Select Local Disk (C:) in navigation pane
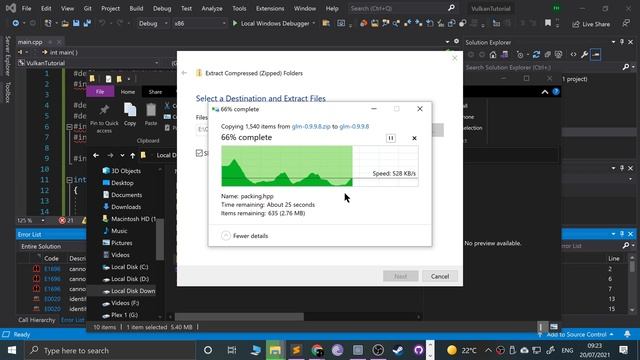Screen dimensions: 640x360 pyautogui.click(x=125, y=267)
